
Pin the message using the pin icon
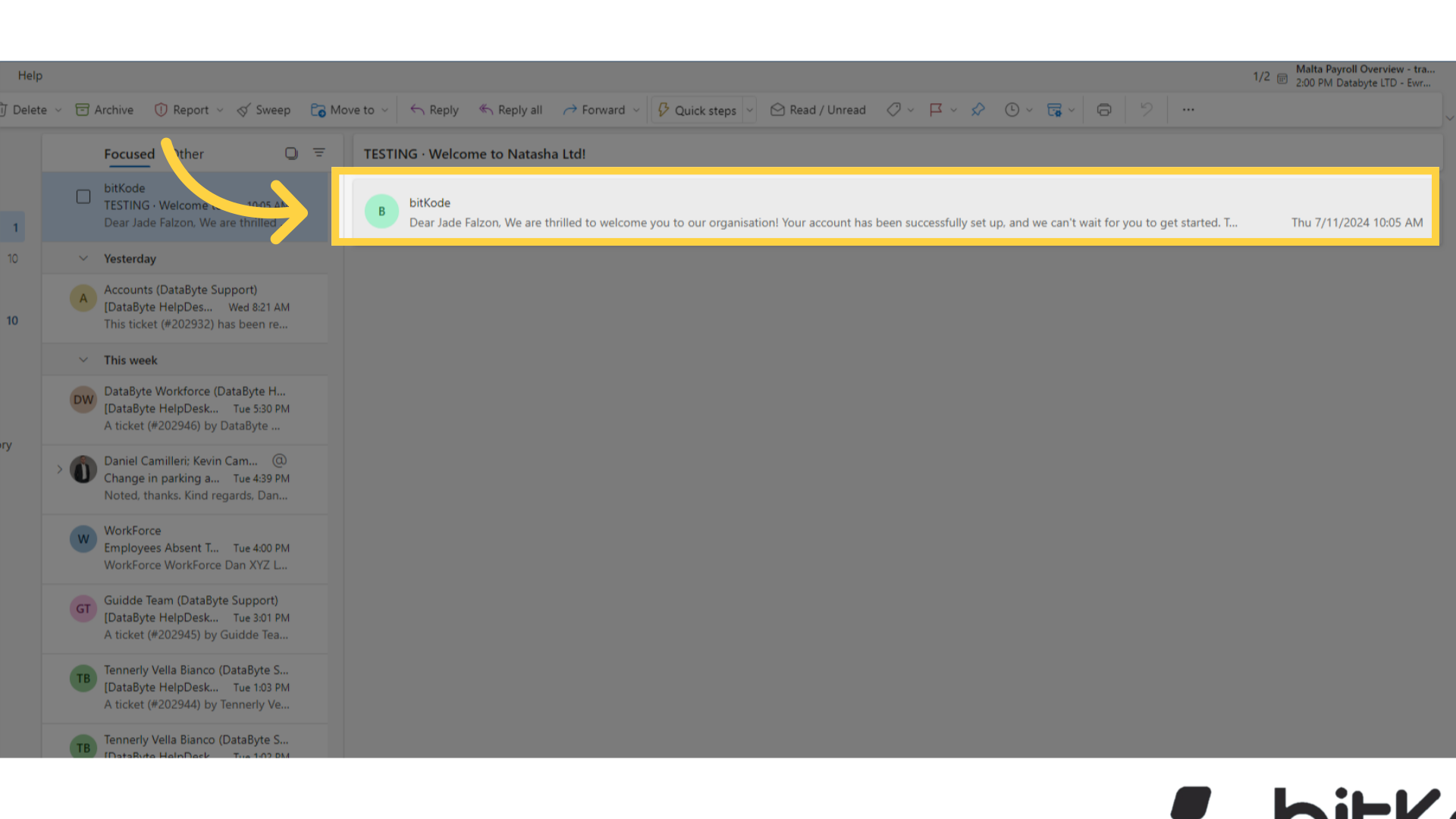pyautogui.click(x=978, y=110)
